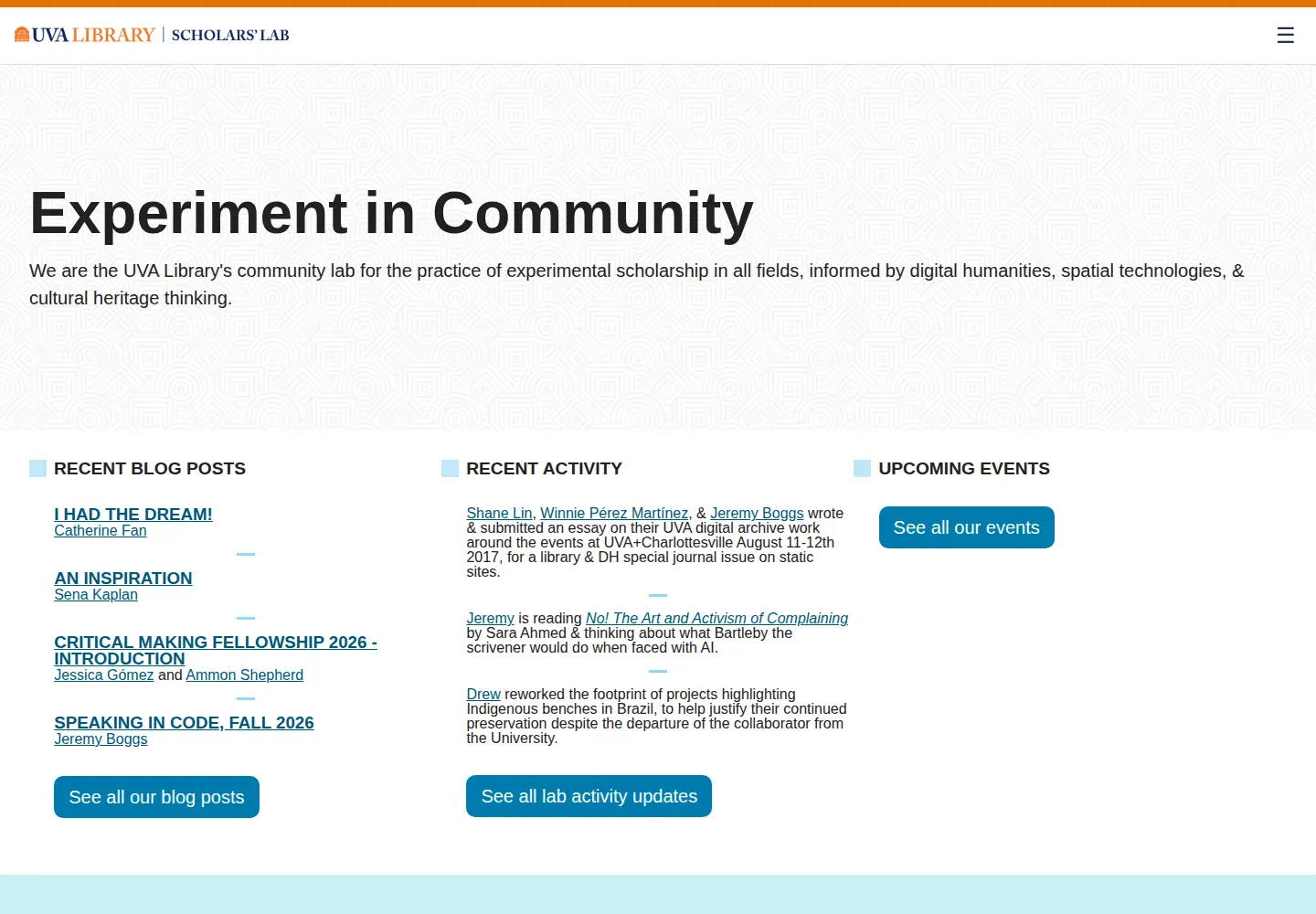Open the Scholars' Lab home logo link
This screenshot has height=914, width=1316.
(230, 35)
